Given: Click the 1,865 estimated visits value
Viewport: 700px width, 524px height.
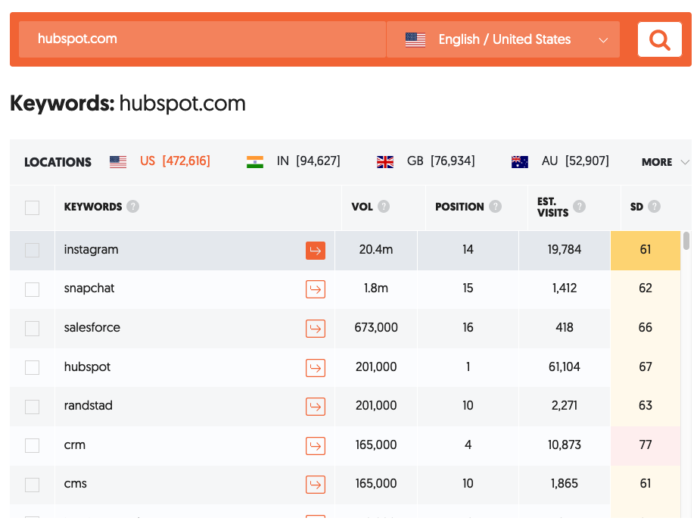Looking at the screenshot, I should point(564,483).
